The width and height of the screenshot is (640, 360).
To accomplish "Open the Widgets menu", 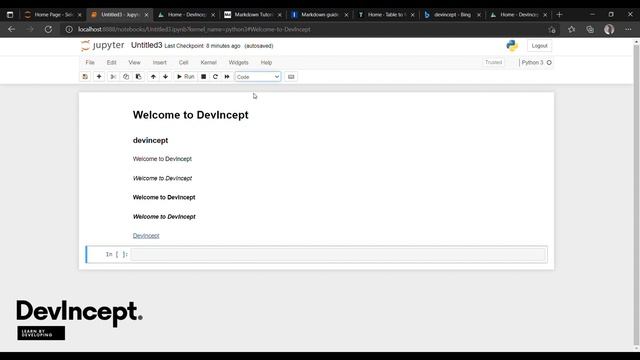I will (238, 62).
